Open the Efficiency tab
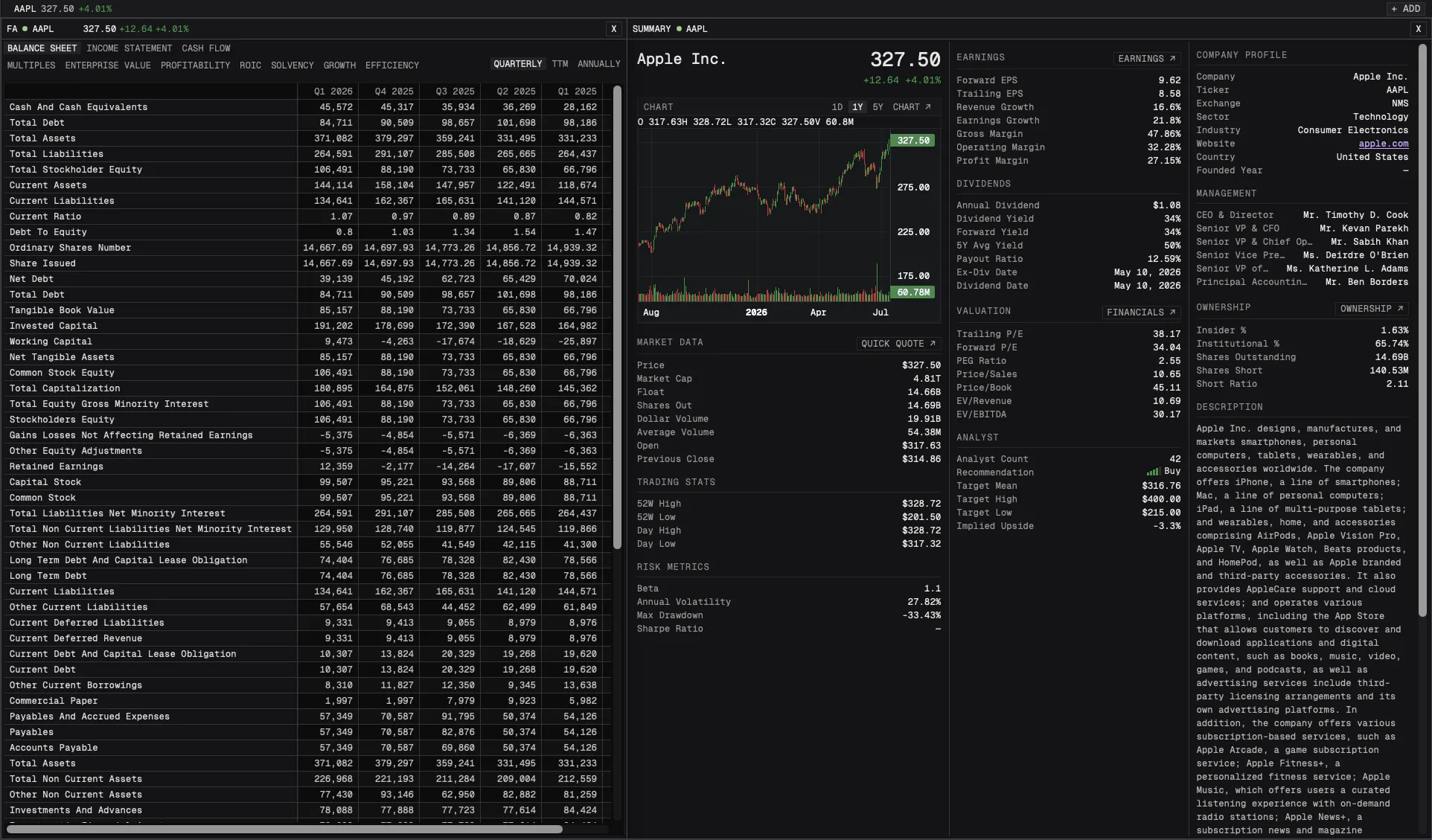This screenshot has height=840, width=1432. coord(392,65)
